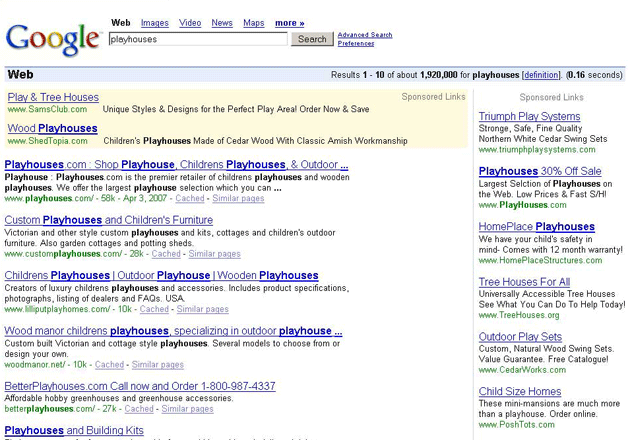View the Cached copy of customplayhouses.com
Viewport: 628px width, 440px height.
(x=166, y=254)
